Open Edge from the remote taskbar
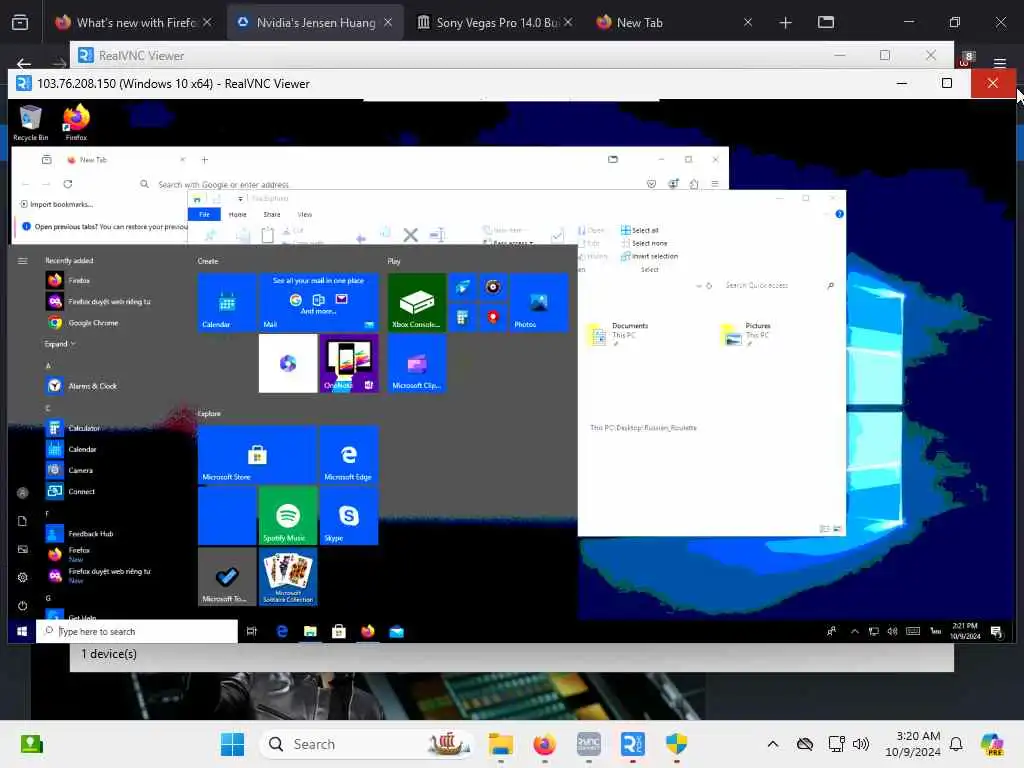Image resolution: width=1024 pixels, height=768 pixels. click(281, 632)
